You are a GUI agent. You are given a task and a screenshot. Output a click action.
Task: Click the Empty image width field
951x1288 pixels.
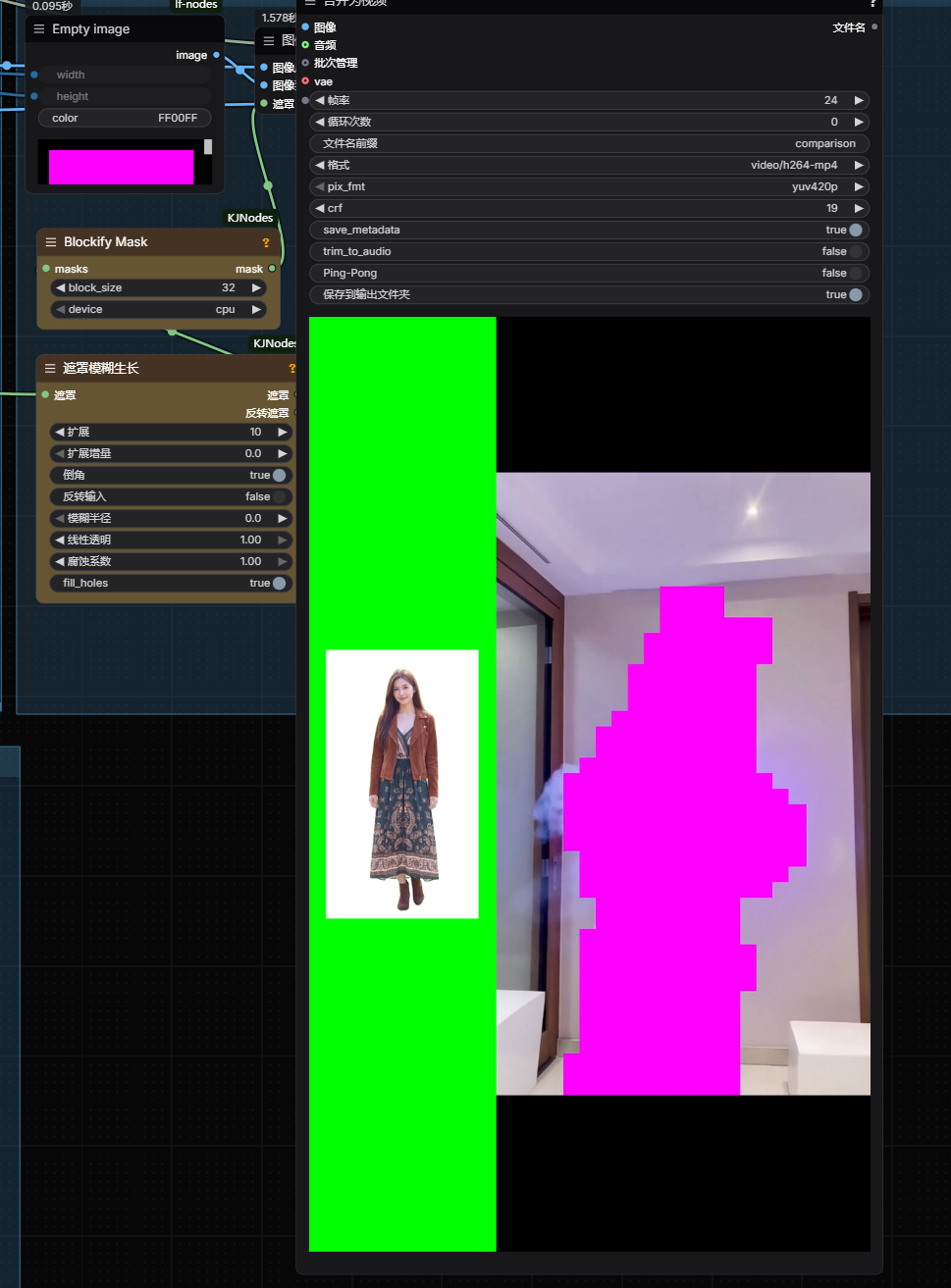click(x=125, y=75)
